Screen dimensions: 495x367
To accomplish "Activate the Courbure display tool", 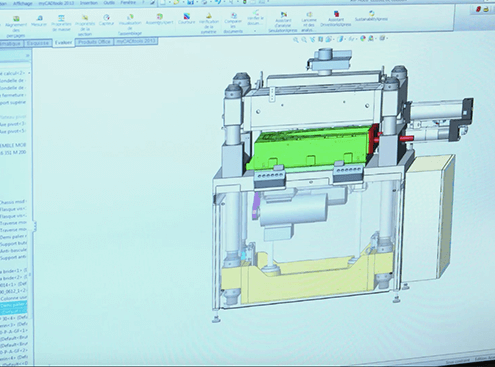I will pos(186,19).
